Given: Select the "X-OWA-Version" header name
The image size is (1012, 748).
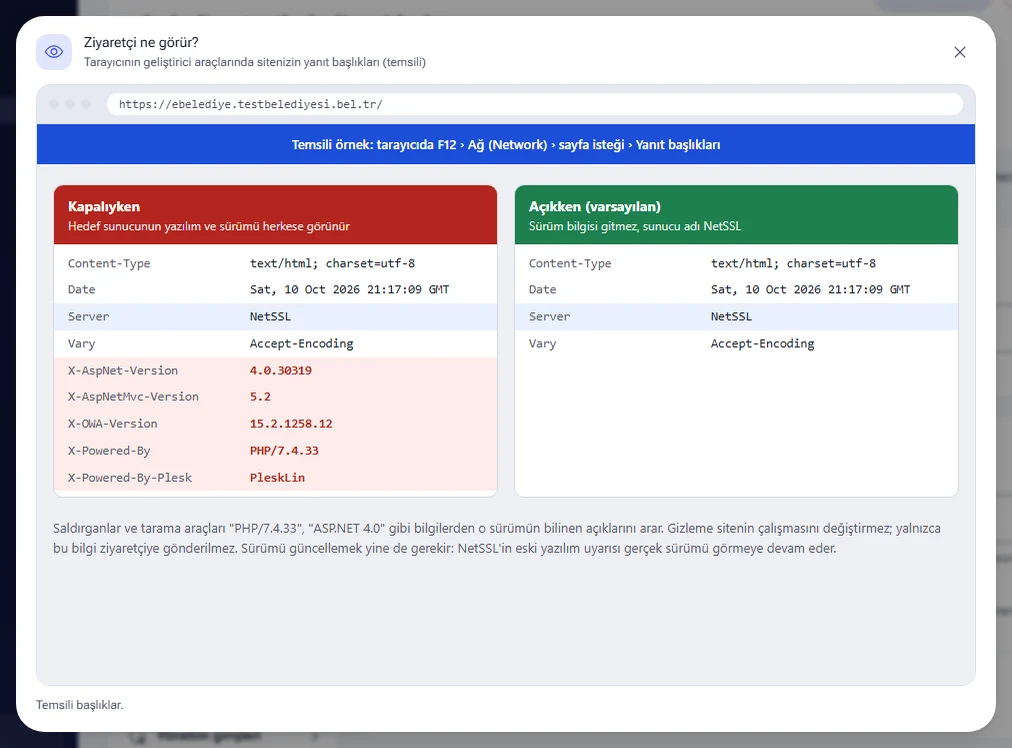Looking at the screenshot, I should (112, 424).
